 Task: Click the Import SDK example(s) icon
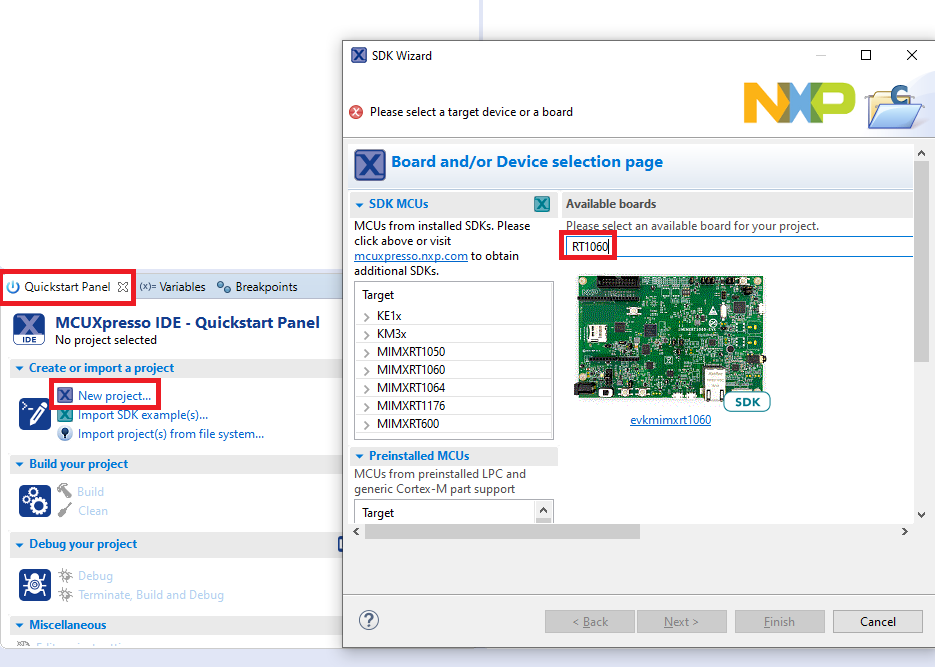[x=65, y=415]
